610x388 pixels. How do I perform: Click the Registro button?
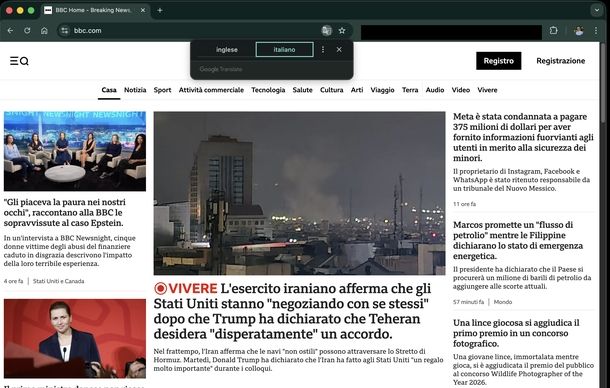[498, 61]
